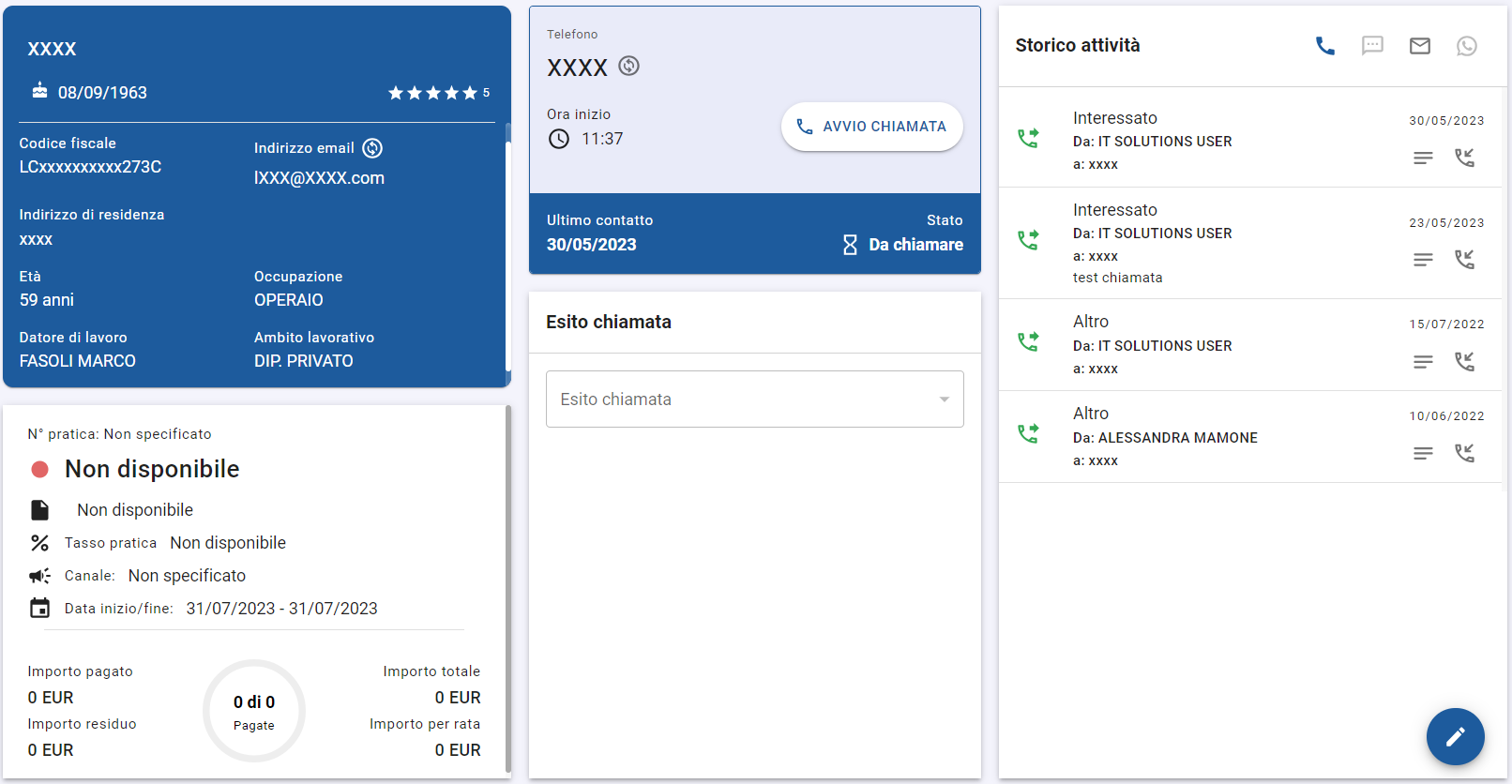Click the SMS chat filter icon
Viewport: 1512px width, 784px height.
(1372, 46)
